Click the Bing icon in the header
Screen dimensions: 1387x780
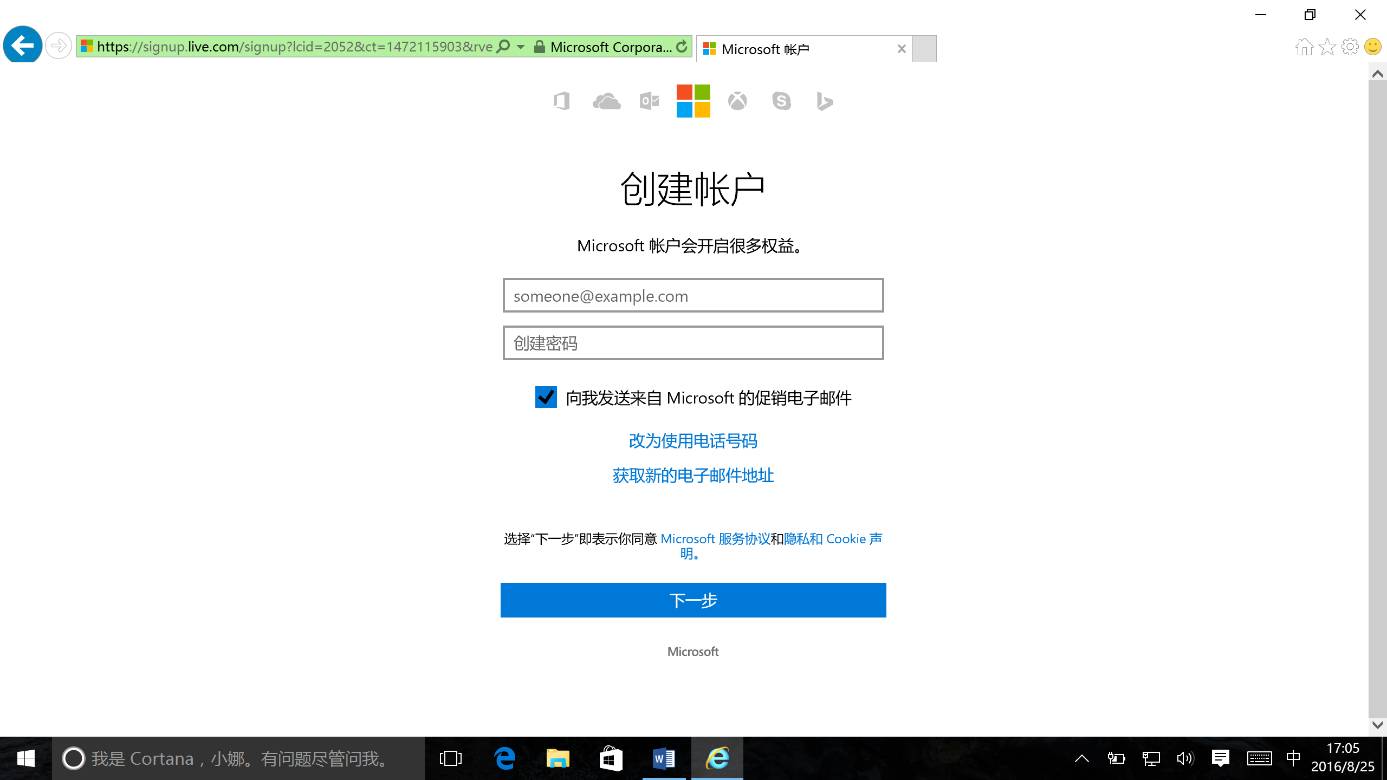point(824,100)
